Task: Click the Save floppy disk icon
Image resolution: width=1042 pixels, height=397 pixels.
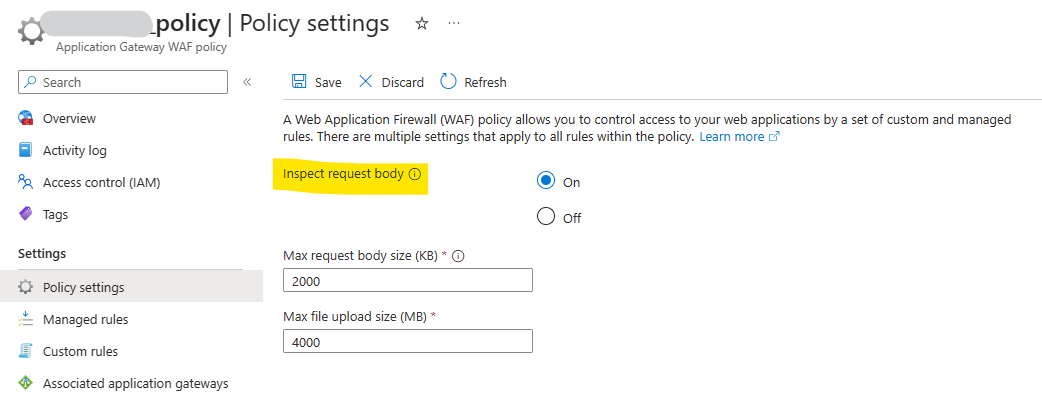Action: (x=299, y=82)
